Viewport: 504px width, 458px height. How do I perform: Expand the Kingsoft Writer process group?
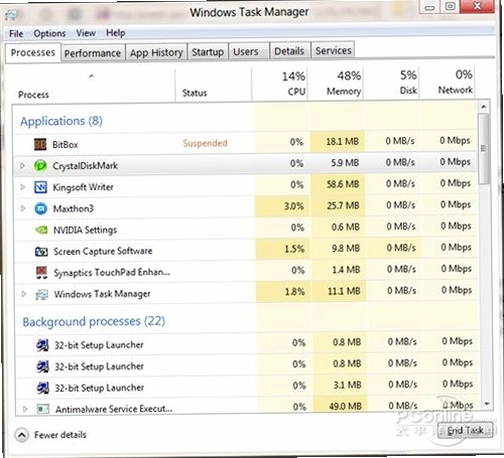[x=23, y=187]
